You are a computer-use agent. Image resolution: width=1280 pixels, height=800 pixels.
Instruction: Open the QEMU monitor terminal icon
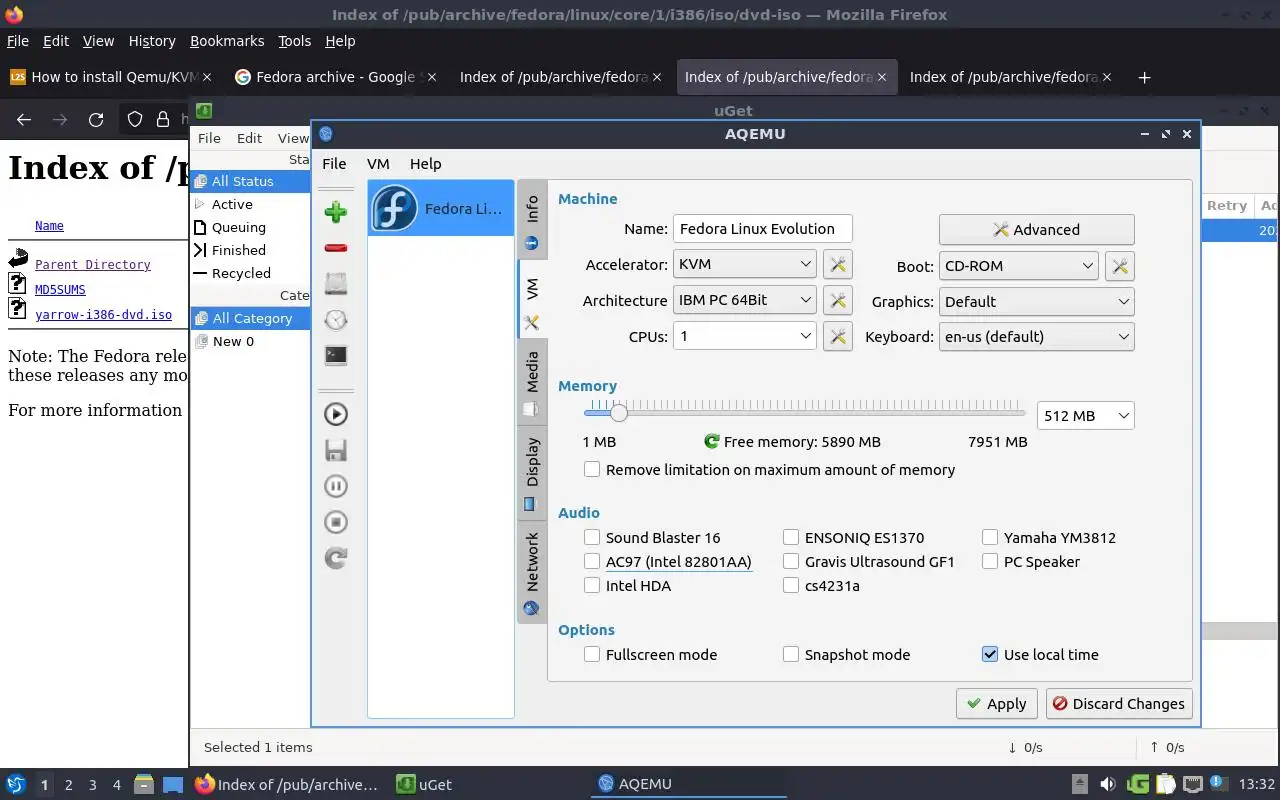coord(336,355)
